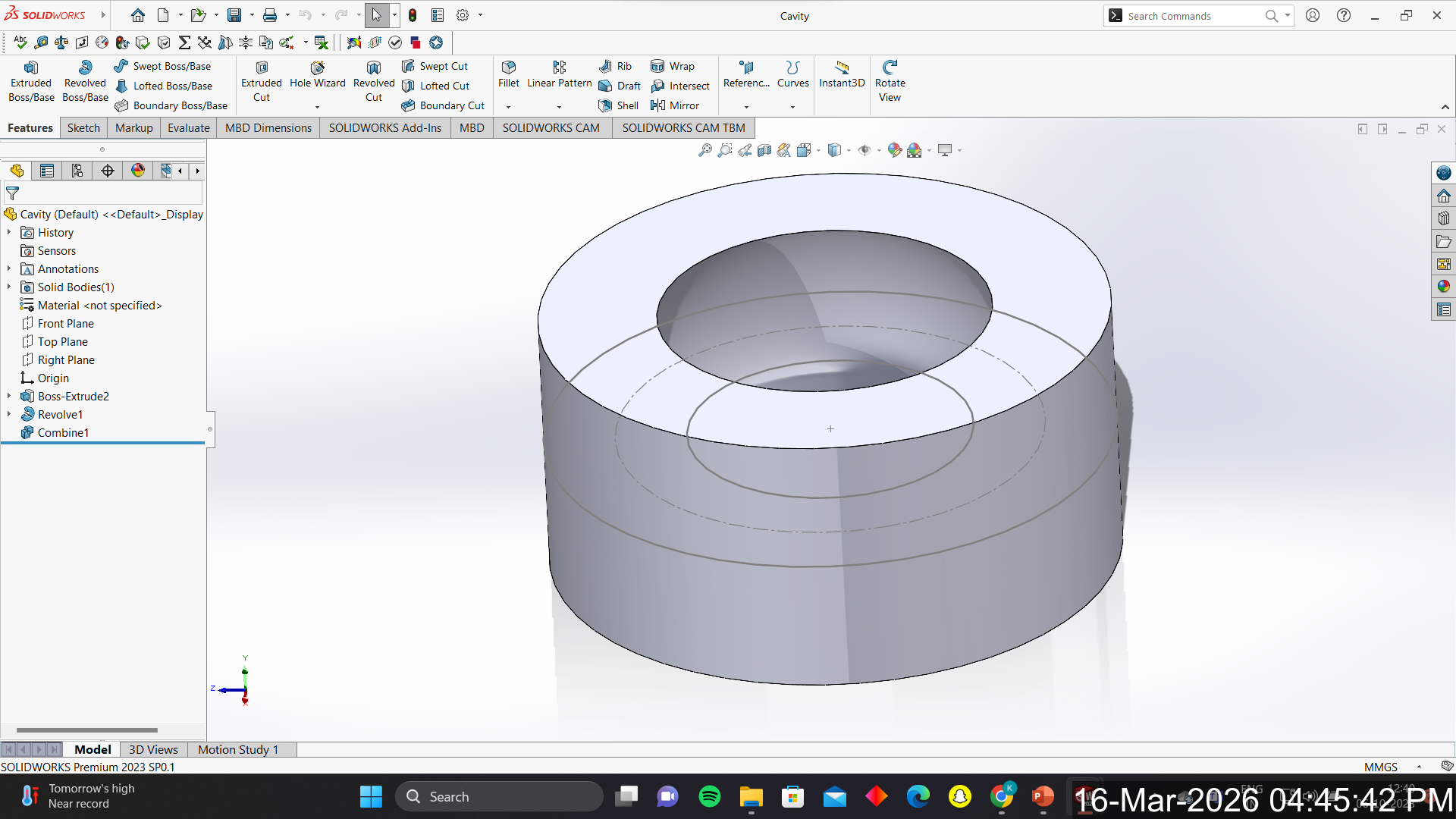Switch to the Sketch tab
Screen dimensions: 1456x819
coord(83,127)
